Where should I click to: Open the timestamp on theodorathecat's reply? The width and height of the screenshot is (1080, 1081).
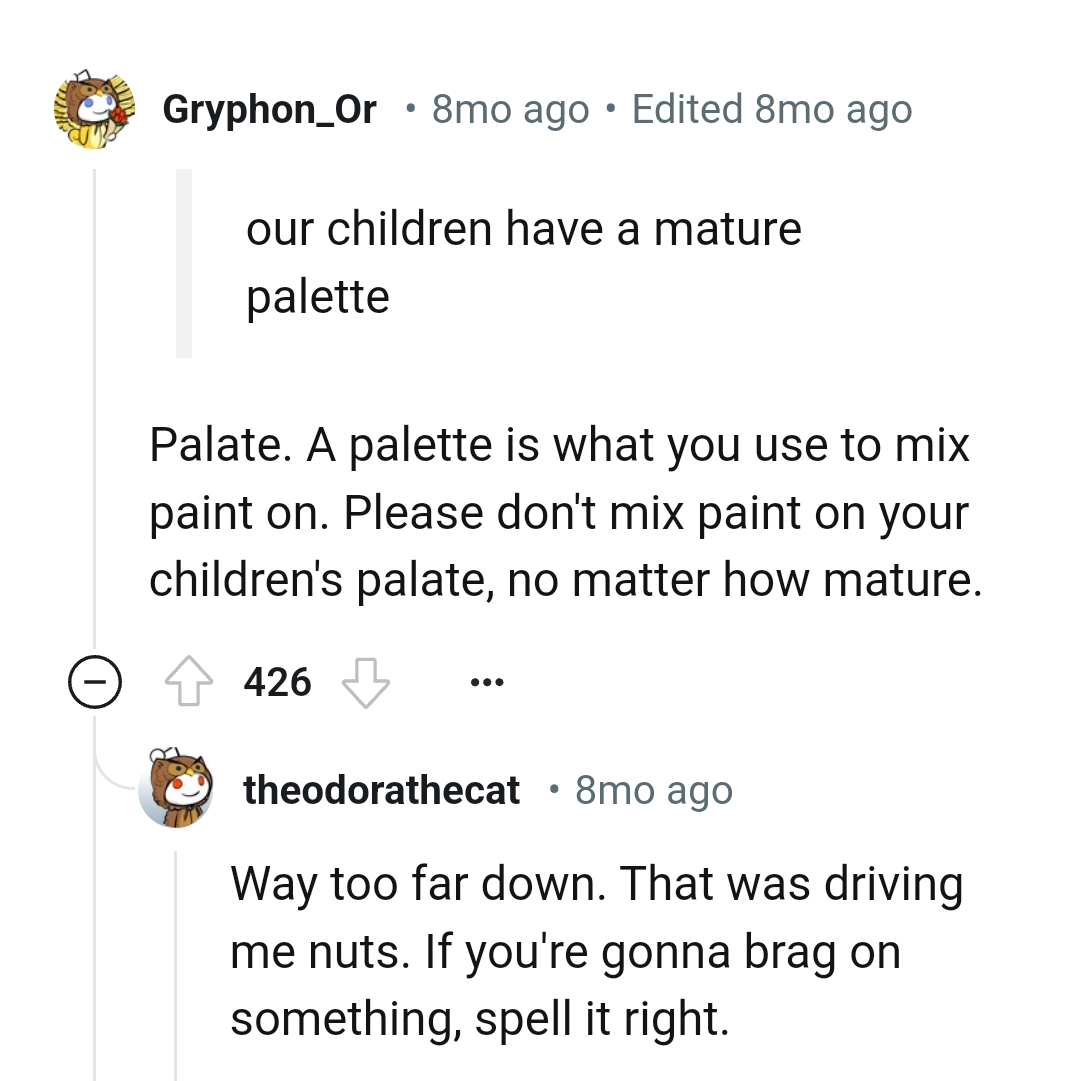[x=654, y=790]
